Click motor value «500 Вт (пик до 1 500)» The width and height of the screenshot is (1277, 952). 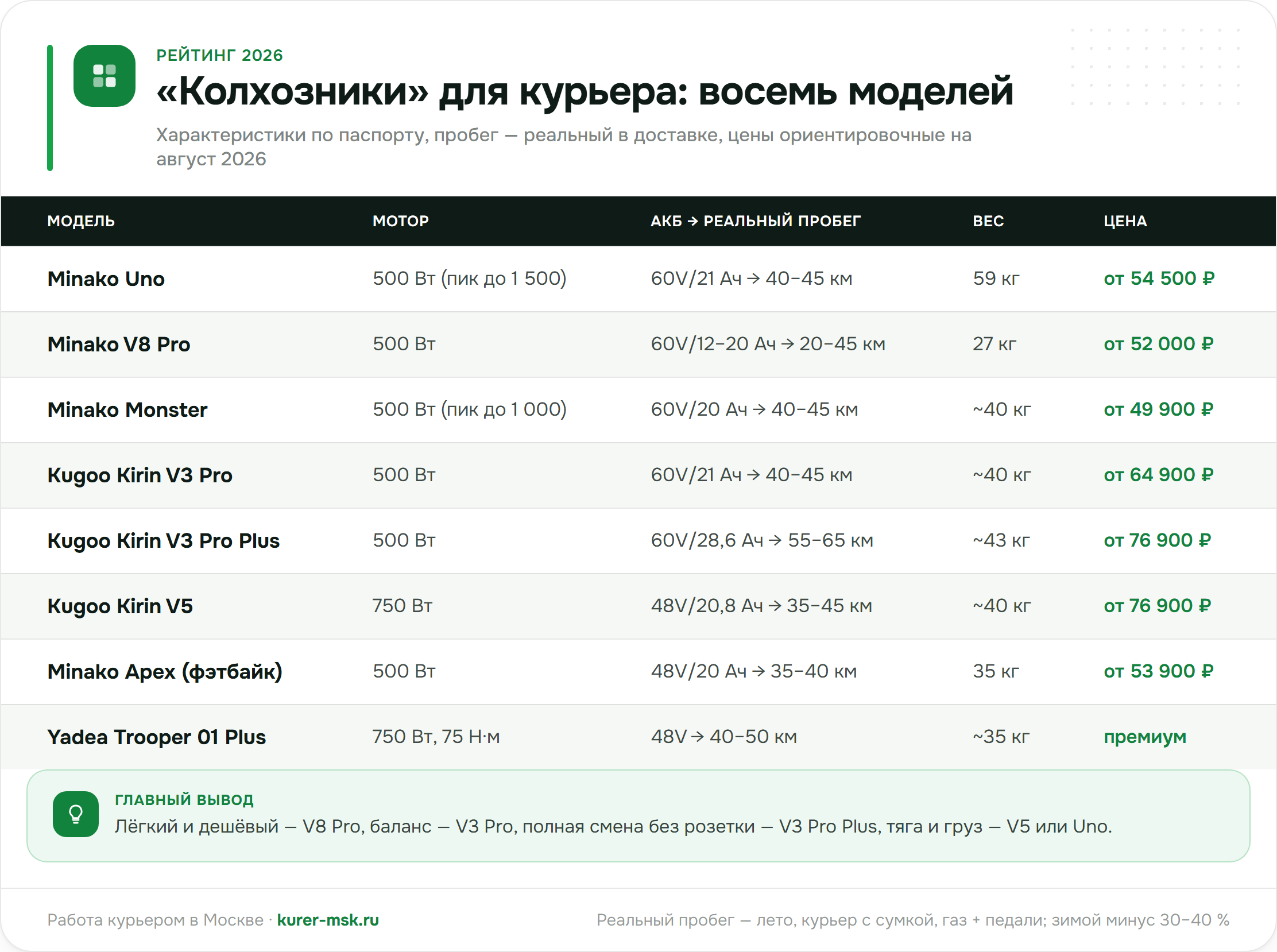pyautogui.click(x=470, y=279)
